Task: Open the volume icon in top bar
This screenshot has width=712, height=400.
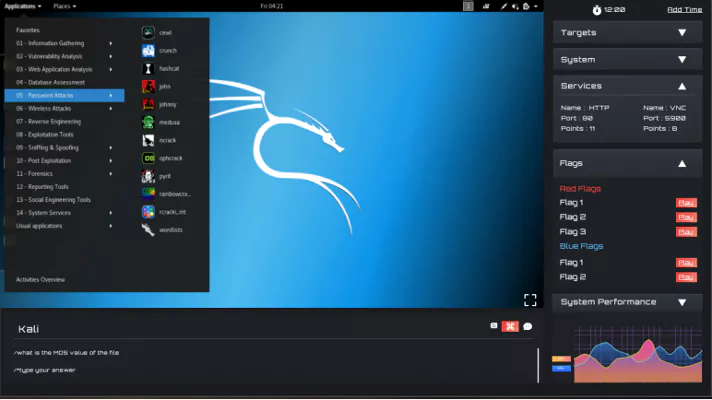Action: click(x=515, y=6)
